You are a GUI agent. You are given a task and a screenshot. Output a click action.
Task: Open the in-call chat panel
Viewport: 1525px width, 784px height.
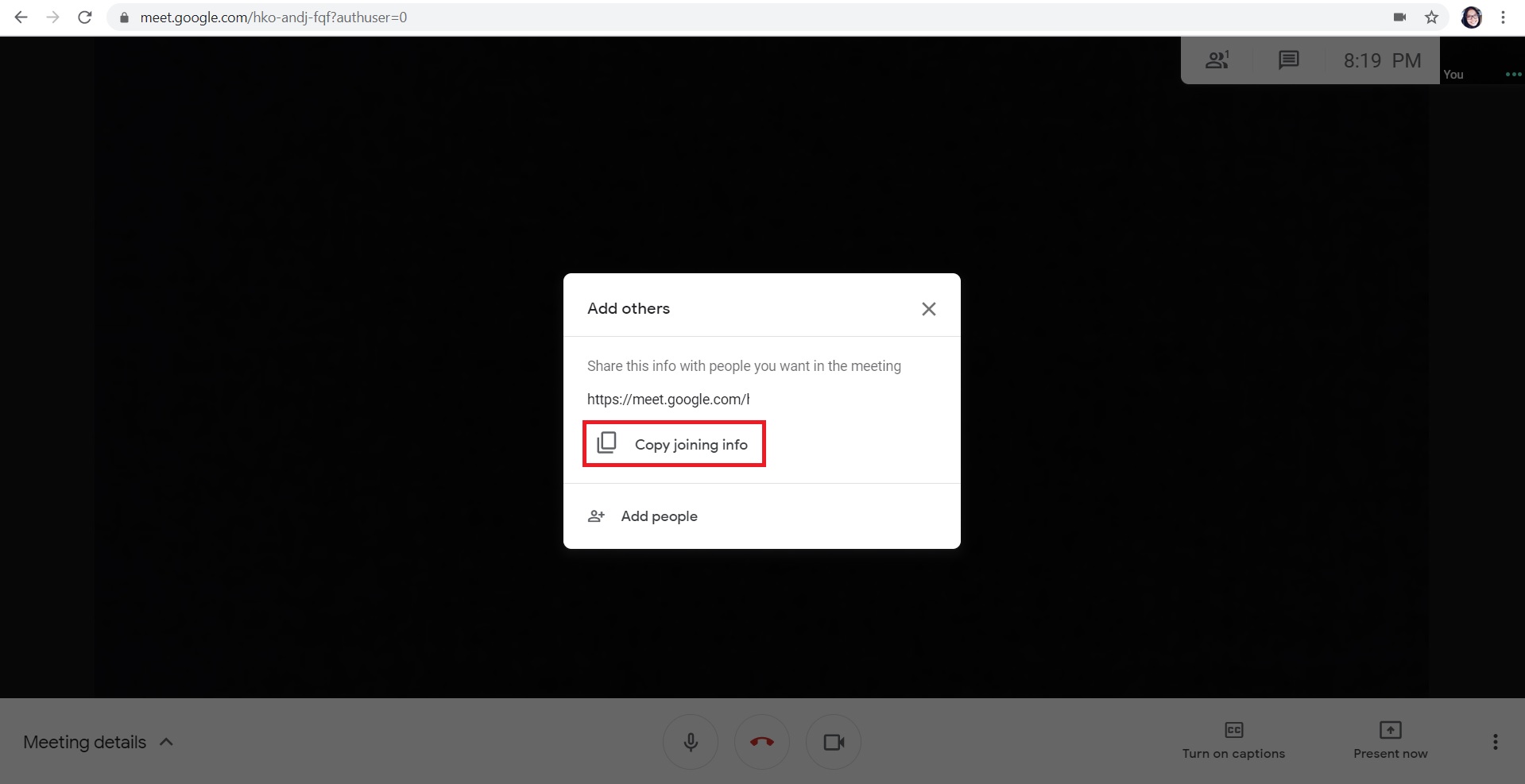click(x=1288, y=60)
